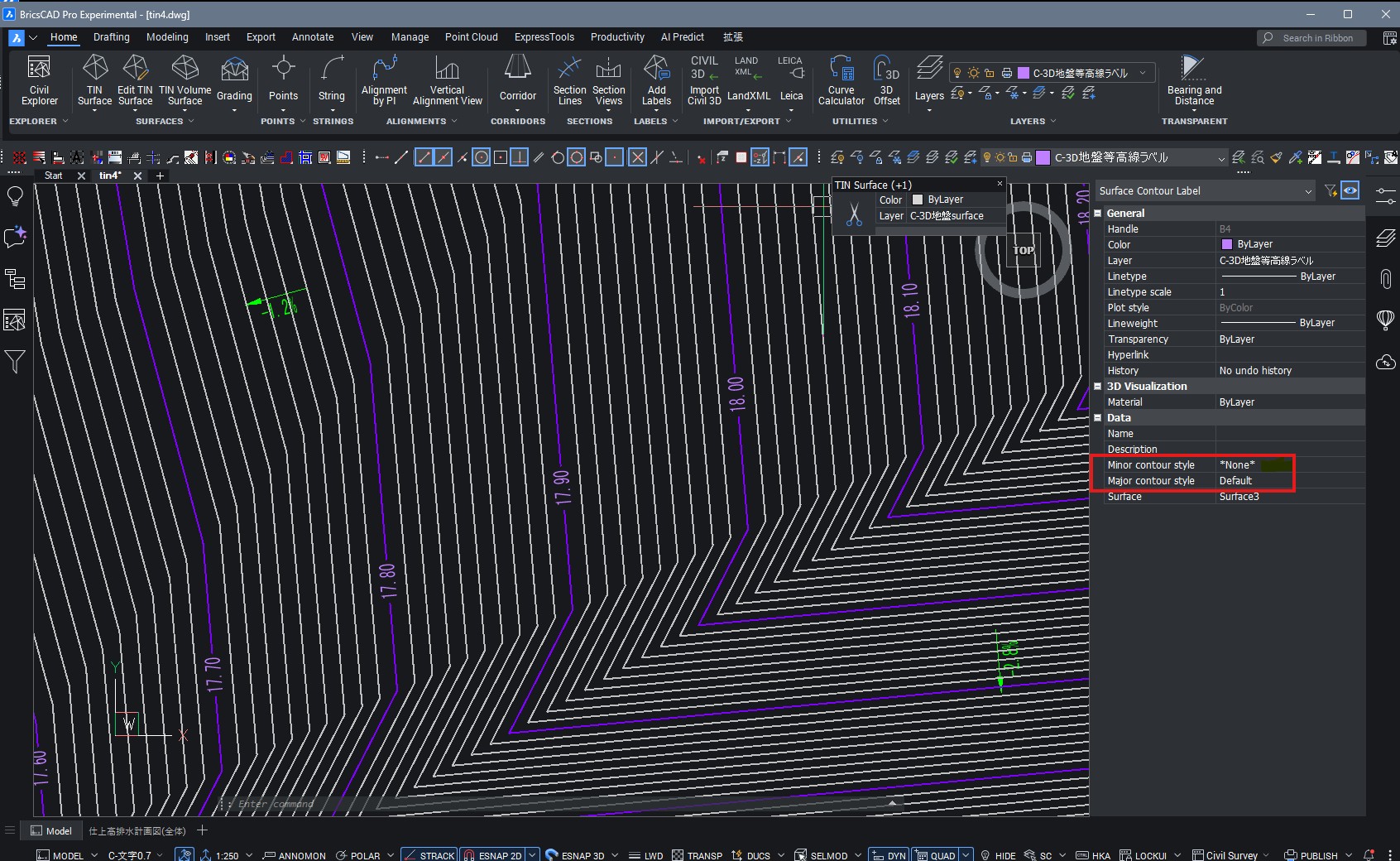Viewport: 1400px width, 861px height.
Task: Click the Color ByLayer swatch in properties
Action: tap(1227, 244)
